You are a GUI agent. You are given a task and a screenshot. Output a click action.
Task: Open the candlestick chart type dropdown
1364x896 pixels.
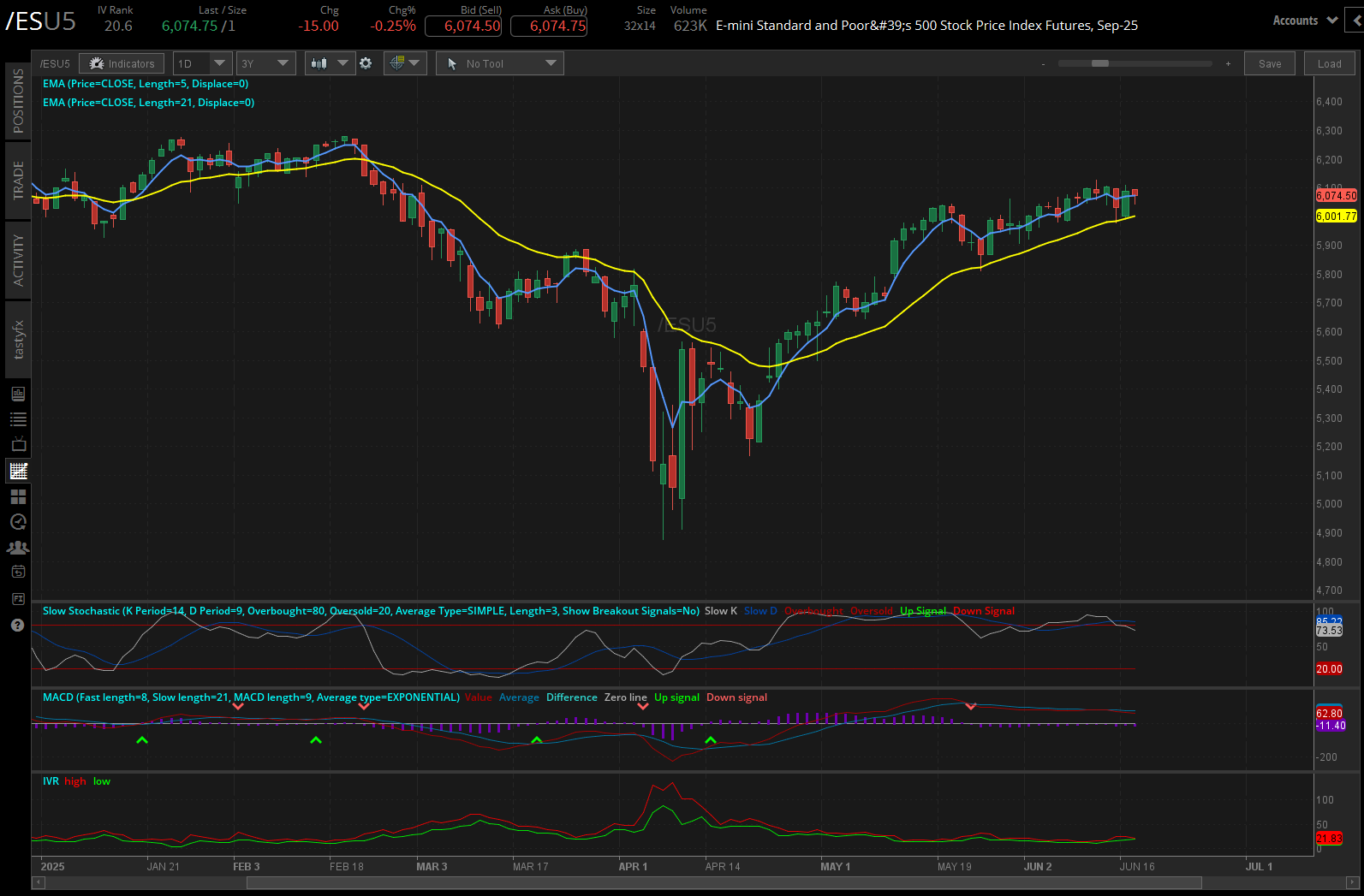(330, 63)
